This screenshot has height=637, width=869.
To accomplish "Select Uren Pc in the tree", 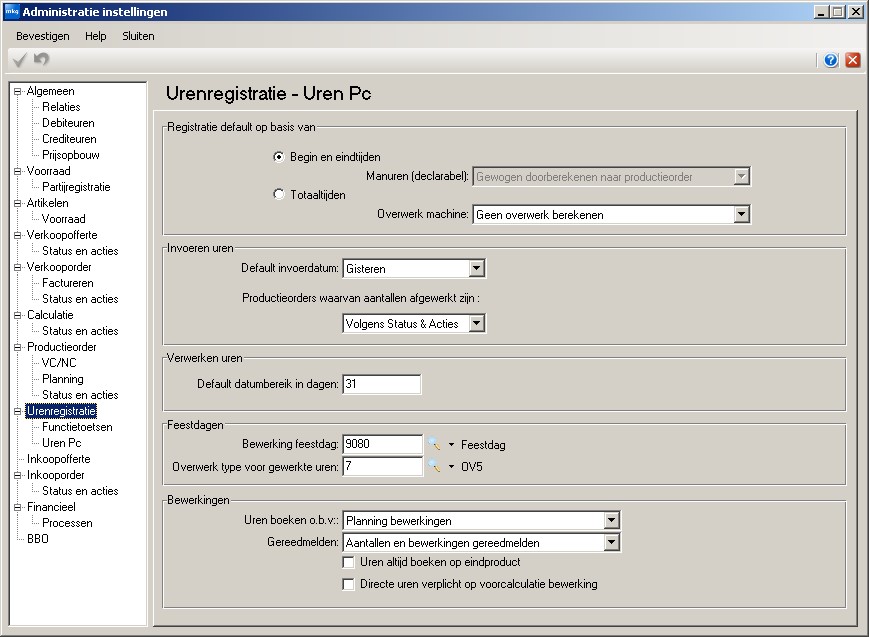I will pyautogui.click(x=62, y=444).
